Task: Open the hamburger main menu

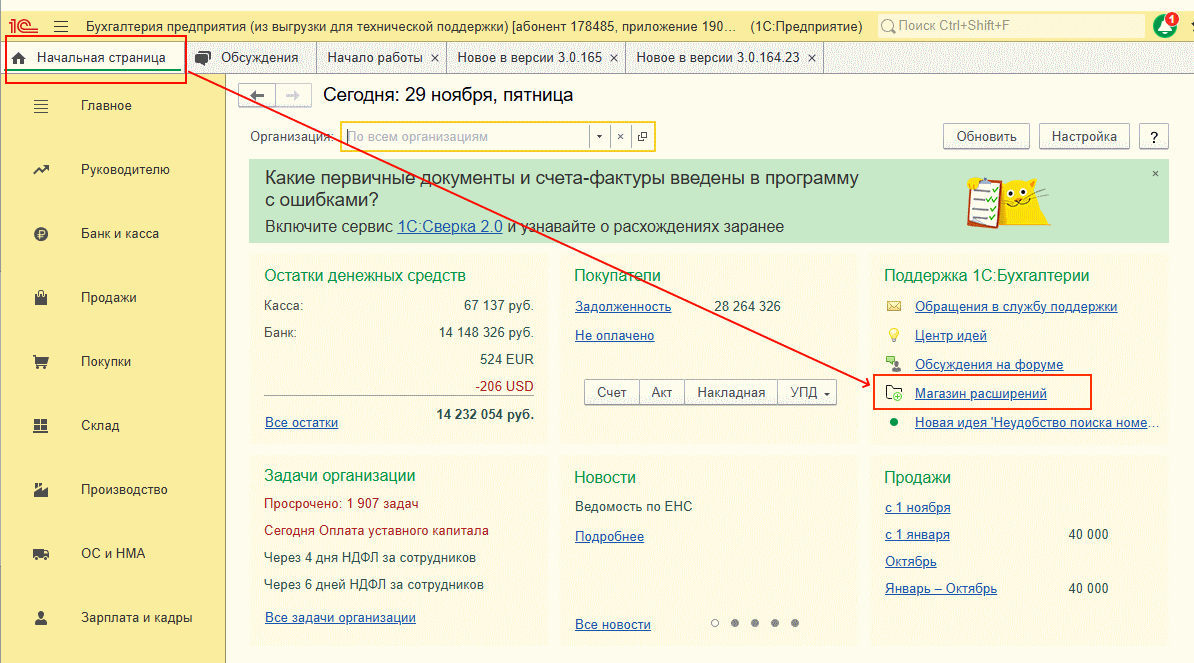Action: (x=61, y=27)
